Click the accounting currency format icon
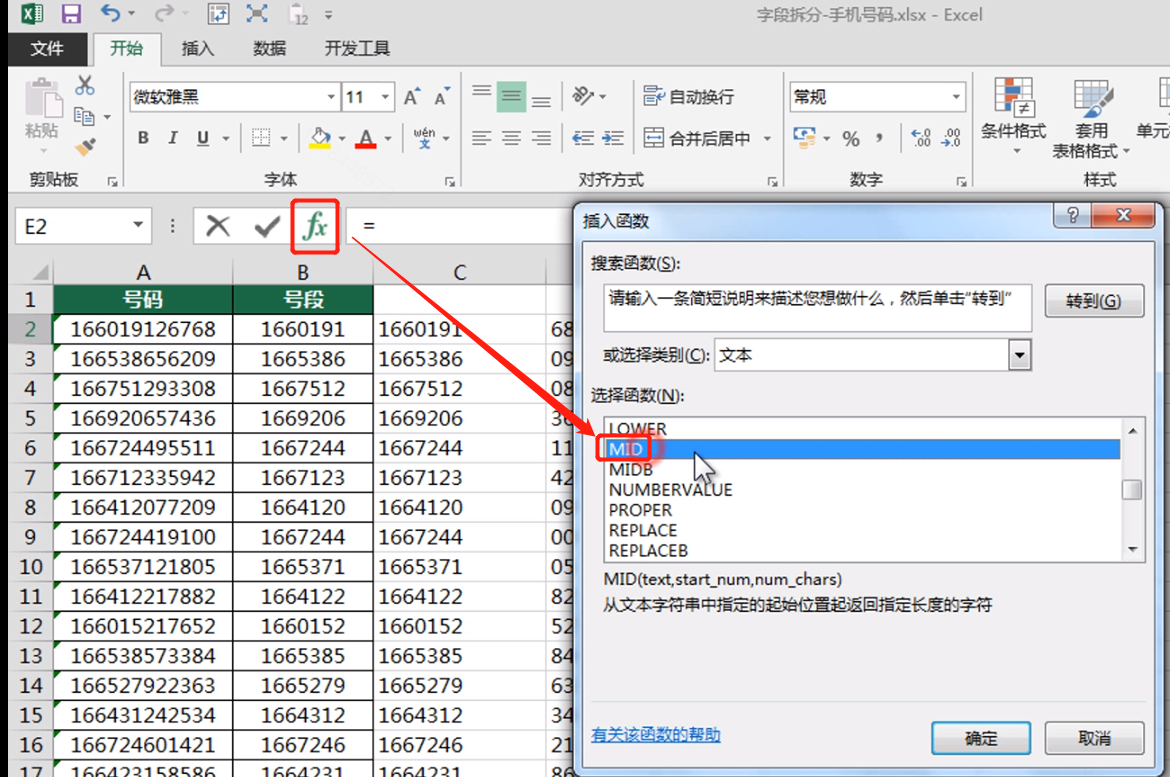 [x=804, y=138]
